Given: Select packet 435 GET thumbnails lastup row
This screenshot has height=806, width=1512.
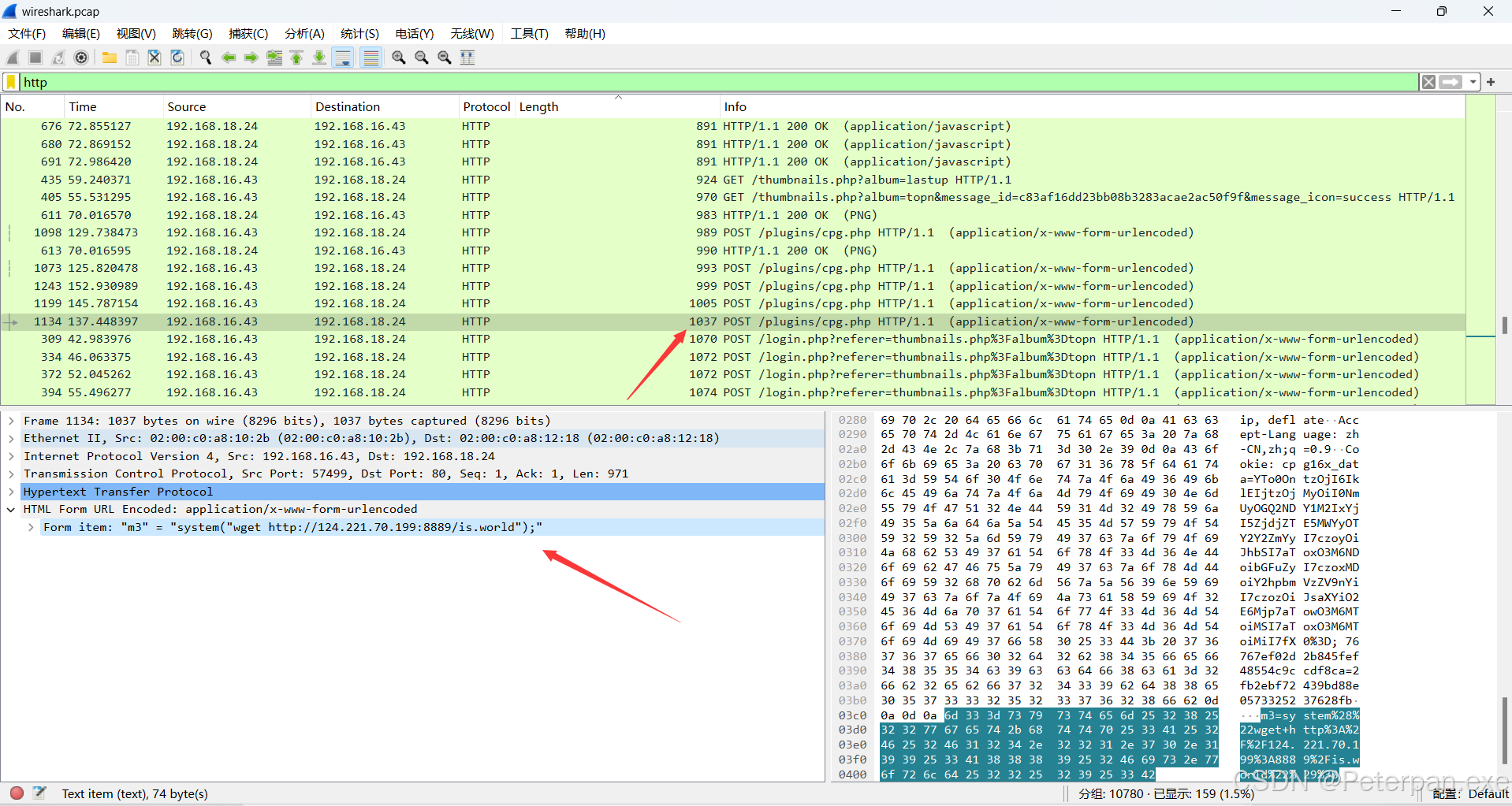Looking at the screenshot, I should (733, 180).
